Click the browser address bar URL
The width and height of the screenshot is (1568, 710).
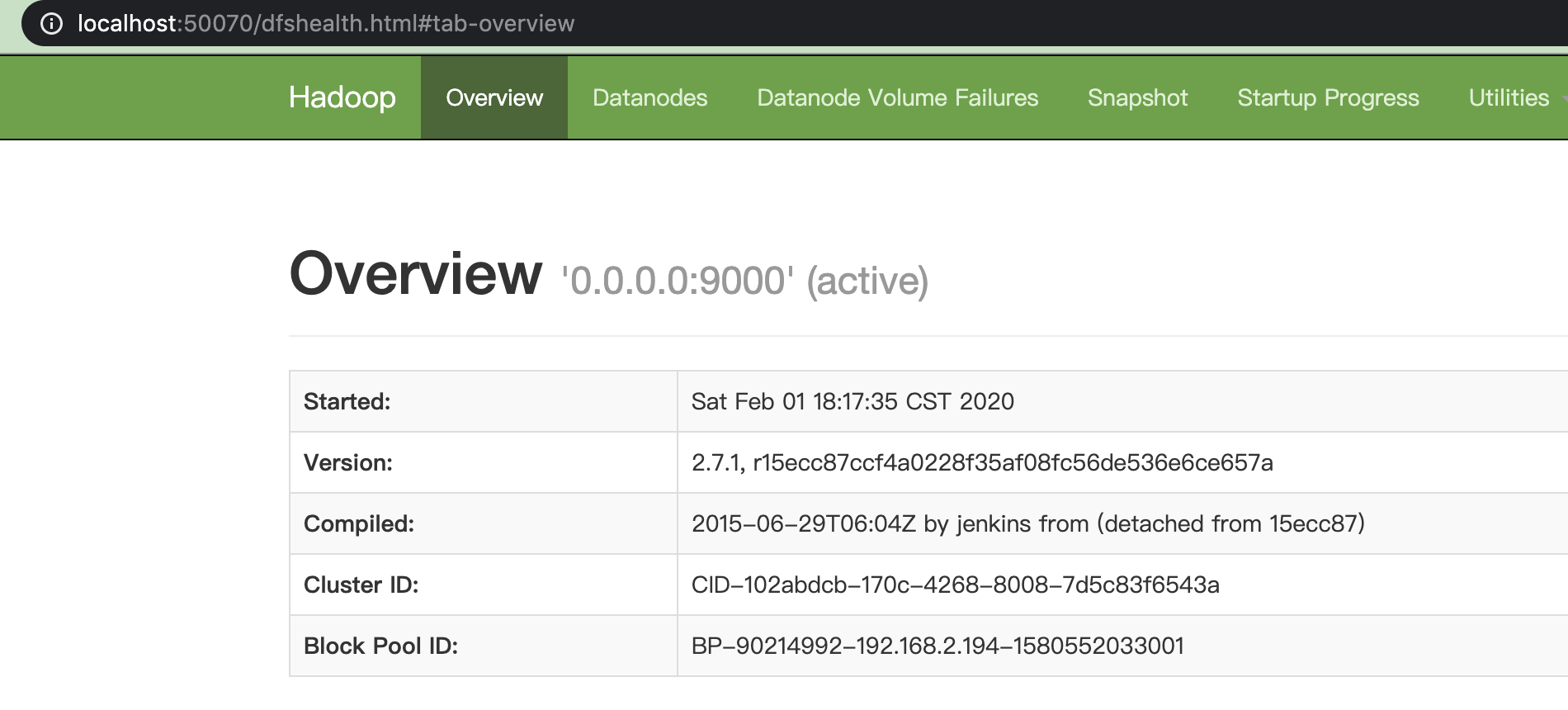click(326, 23)
